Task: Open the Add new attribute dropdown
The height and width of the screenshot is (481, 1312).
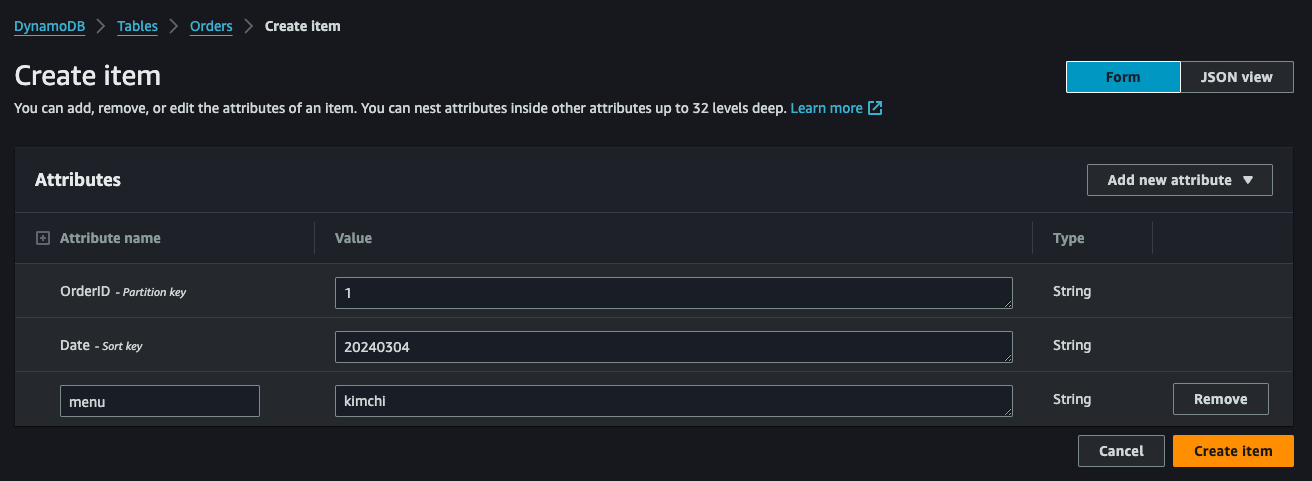Action: tap(1179, 180)
